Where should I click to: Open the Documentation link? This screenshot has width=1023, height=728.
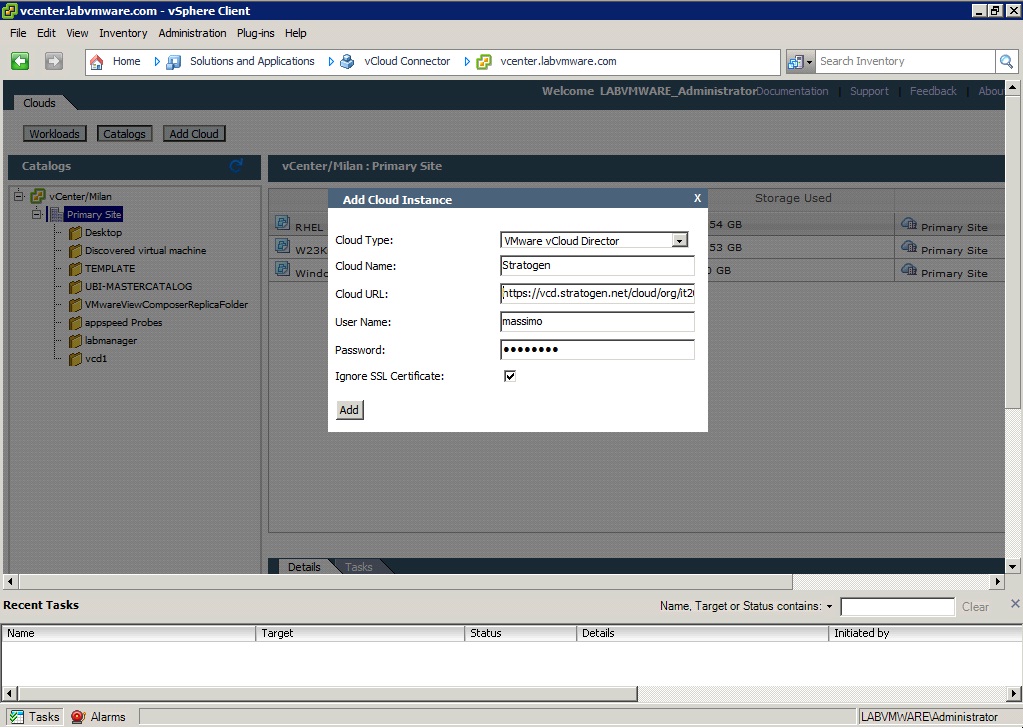coord(793,91)
